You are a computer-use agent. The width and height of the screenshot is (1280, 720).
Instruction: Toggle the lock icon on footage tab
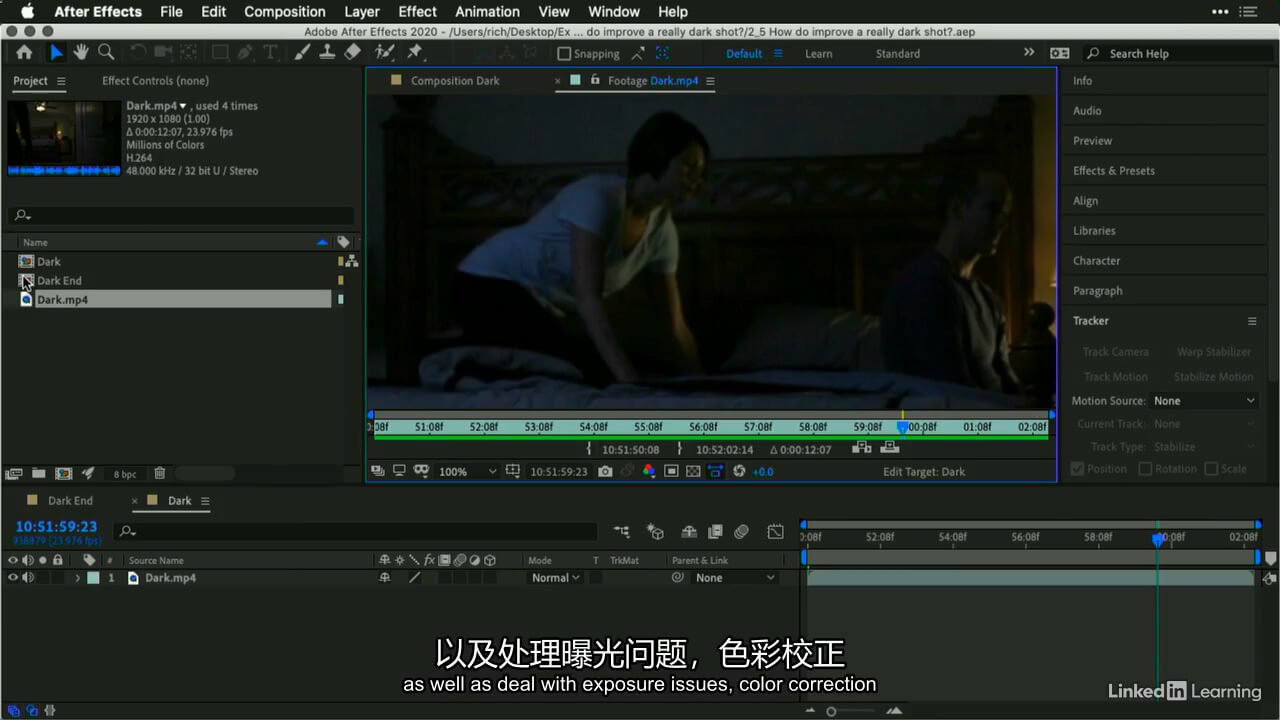click(595, 80)
